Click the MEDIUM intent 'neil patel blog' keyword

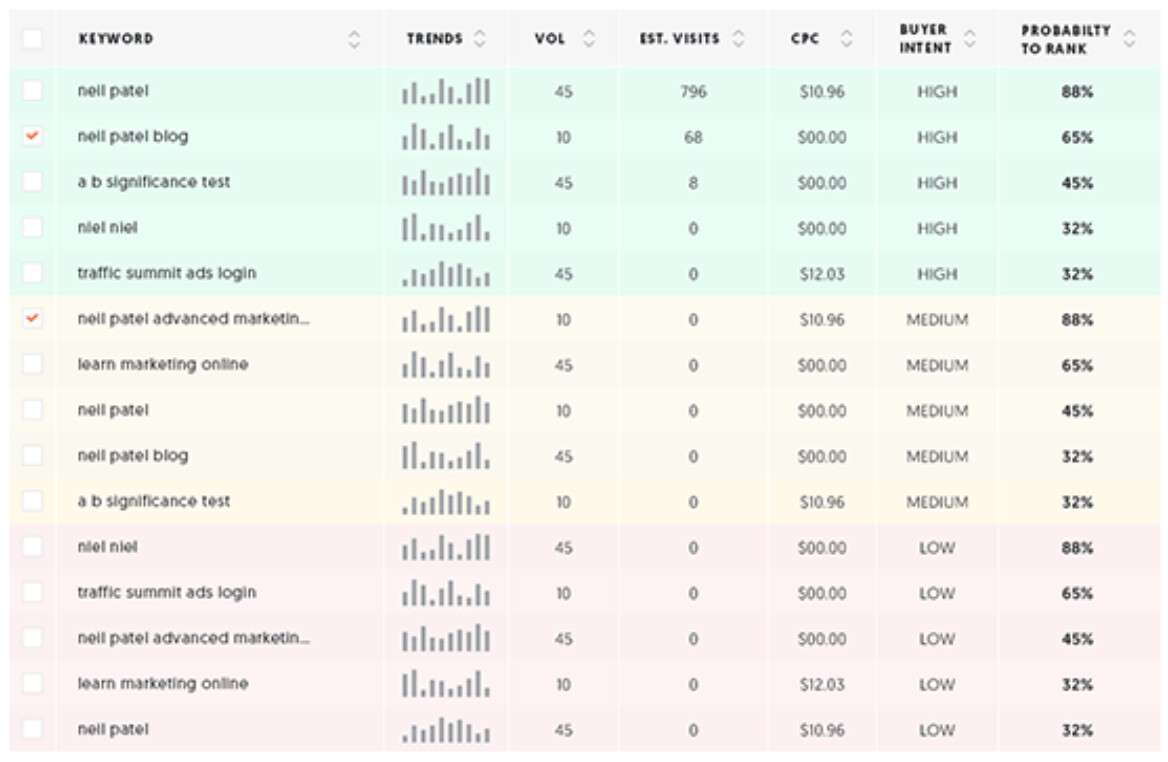click(x=133, y=455)
